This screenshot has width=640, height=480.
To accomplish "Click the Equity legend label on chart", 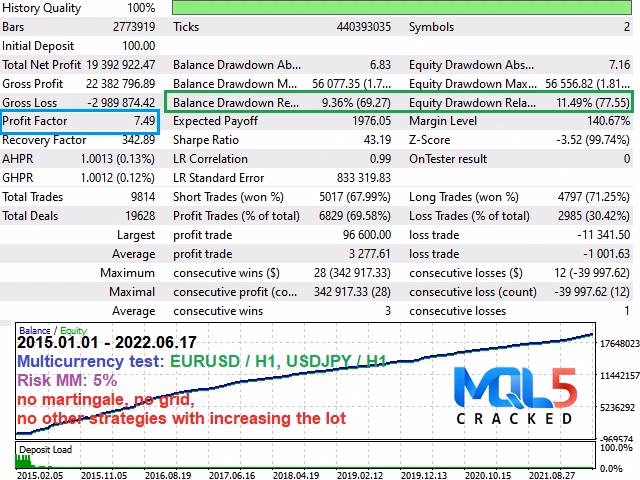I will 72,330.
